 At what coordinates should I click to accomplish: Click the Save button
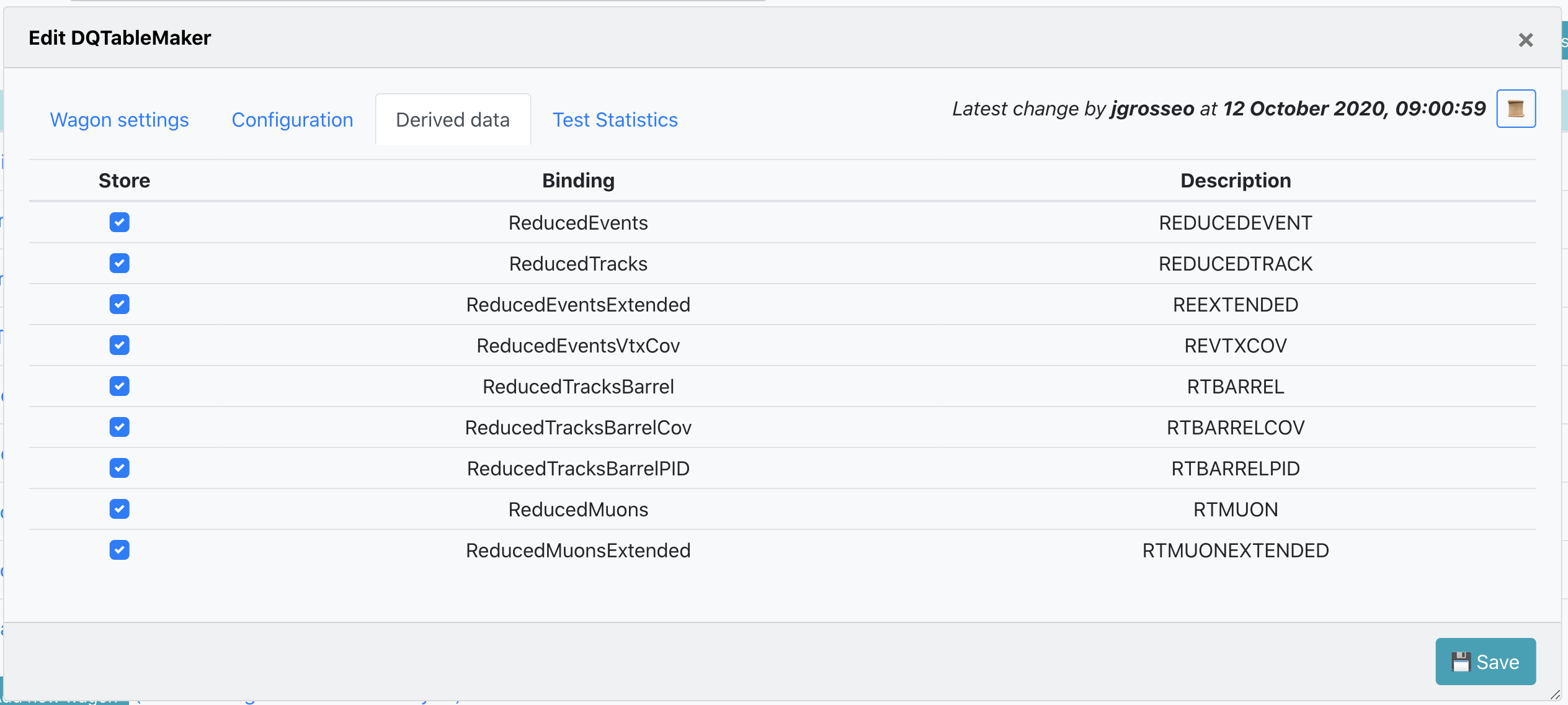point(1485,662)
